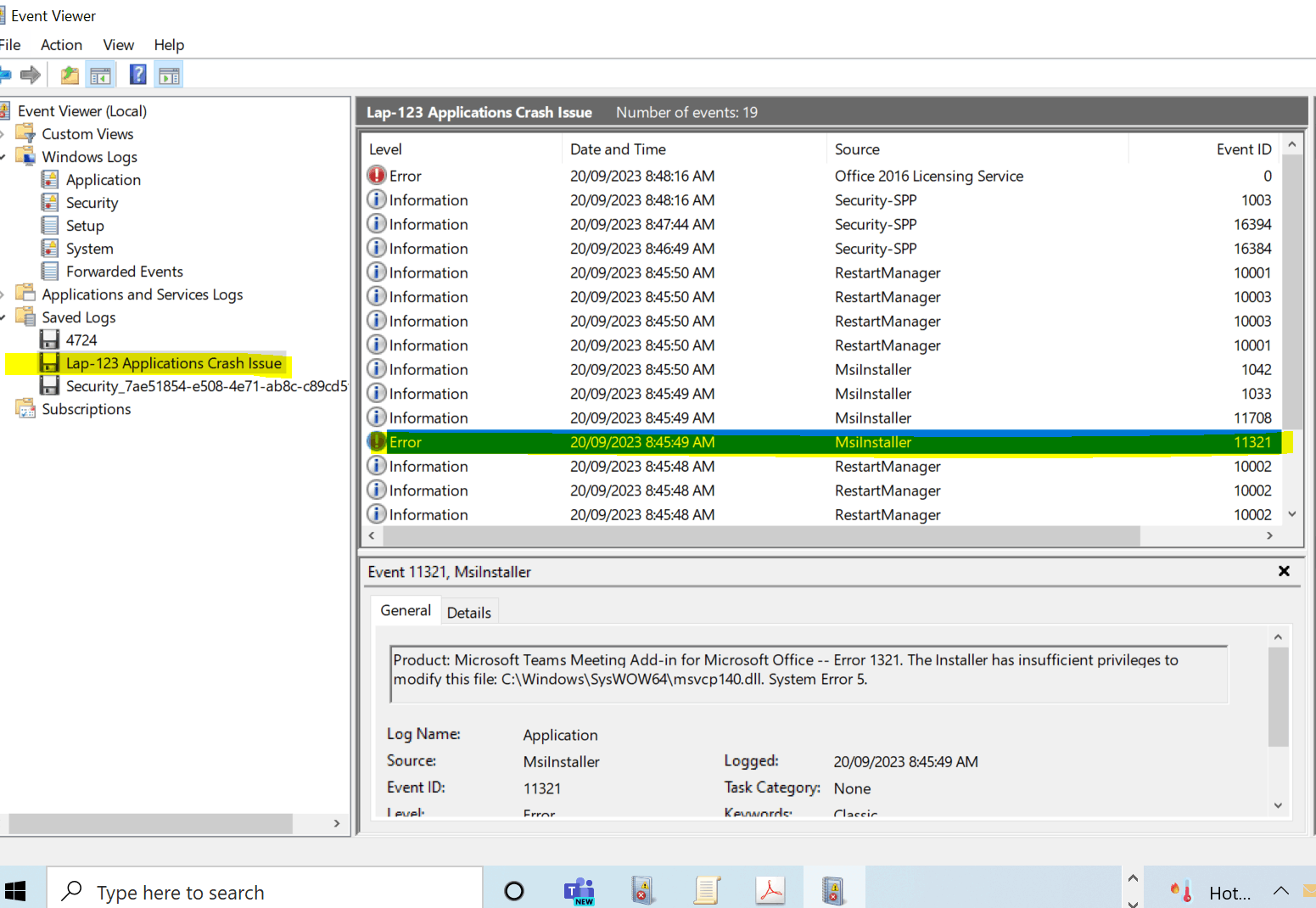The image size is (1316, 908).
Task: Click the weather Hot... tray widget
Action: click(x=1210, y=892)
